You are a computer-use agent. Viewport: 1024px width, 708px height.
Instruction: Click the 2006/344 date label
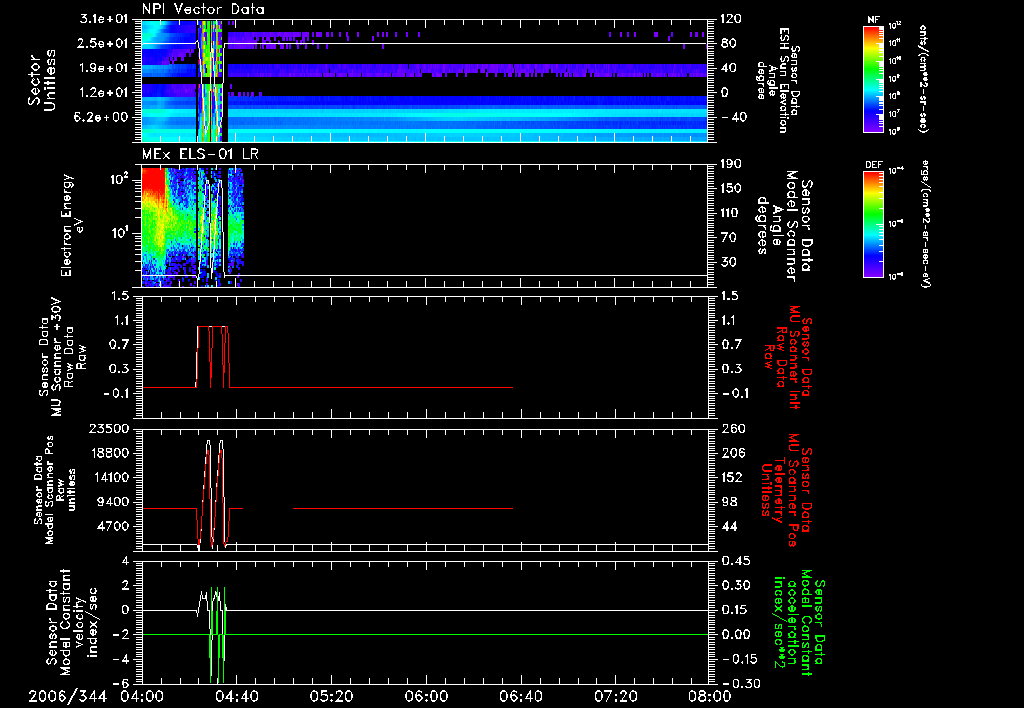coord(67,696)
